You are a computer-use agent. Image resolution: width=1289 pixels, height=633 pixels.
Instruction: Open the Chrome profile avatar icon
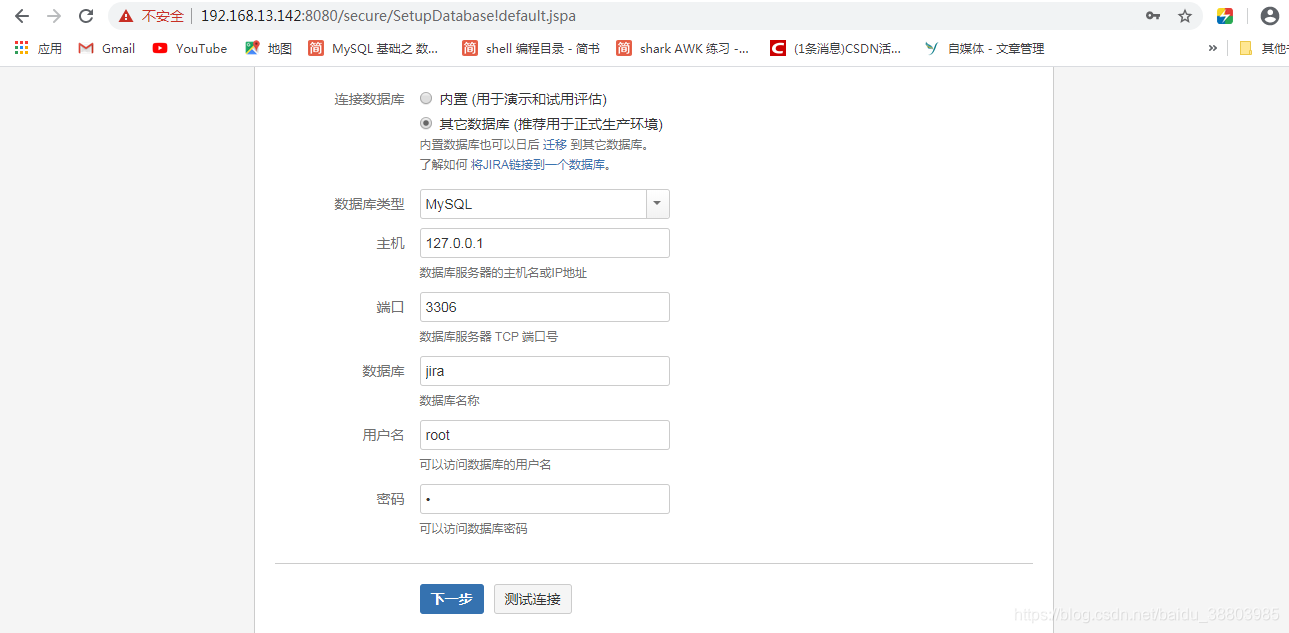[x=1270, y=16]
